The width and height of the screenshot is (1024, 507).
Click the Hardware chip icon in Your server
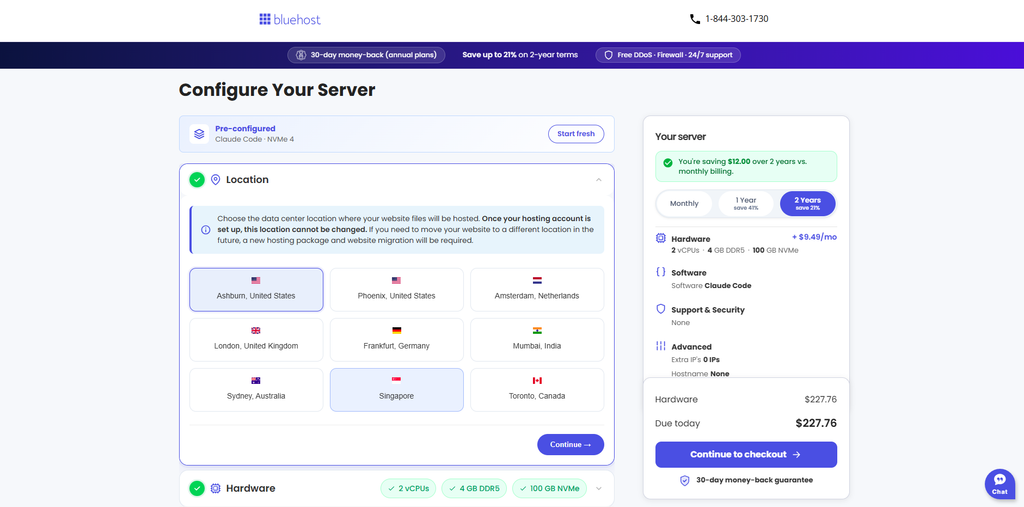click(x=660, y=238)
